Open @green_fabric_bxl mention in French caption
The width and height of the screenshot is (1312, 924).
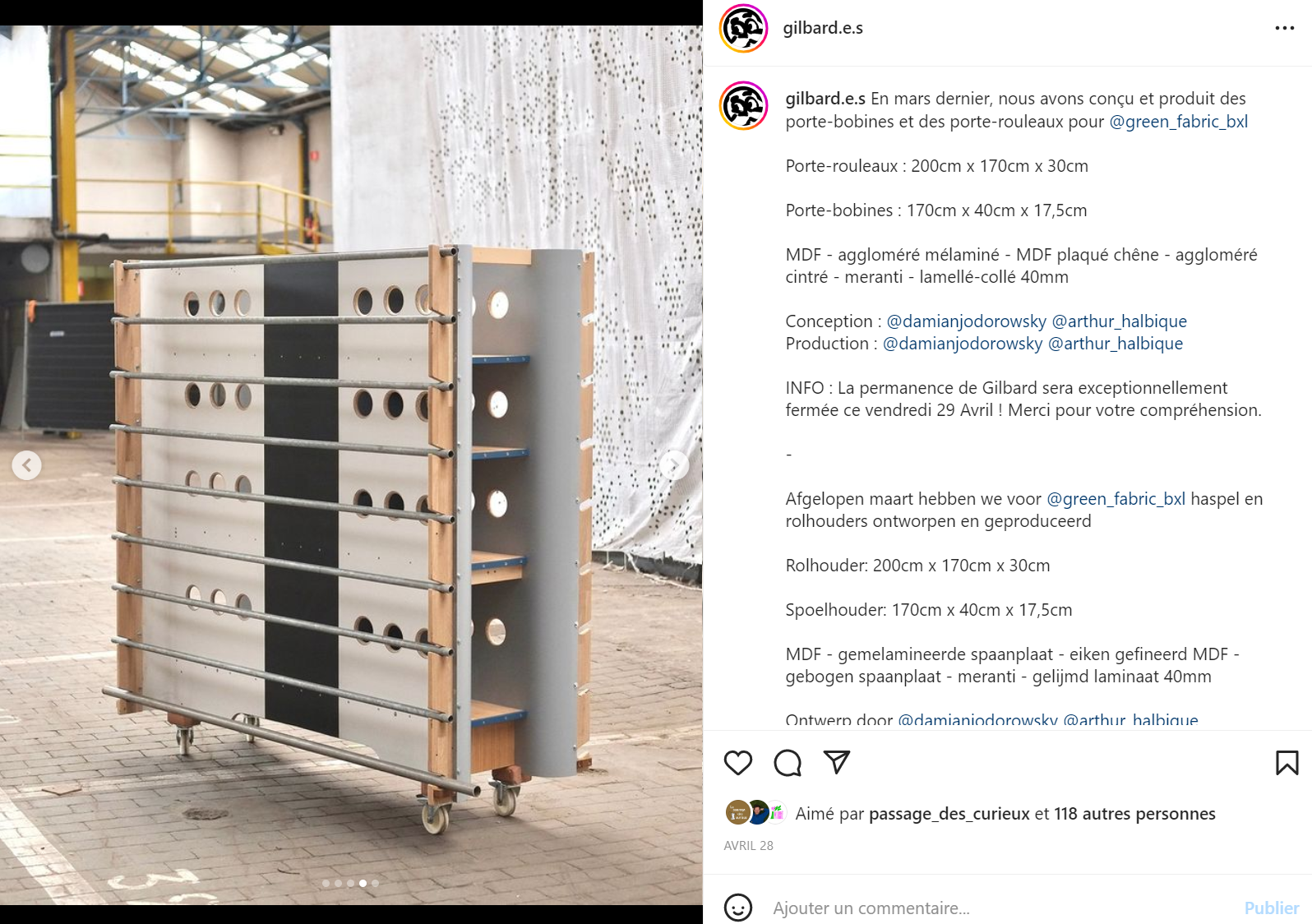[x=1178, y=122]
